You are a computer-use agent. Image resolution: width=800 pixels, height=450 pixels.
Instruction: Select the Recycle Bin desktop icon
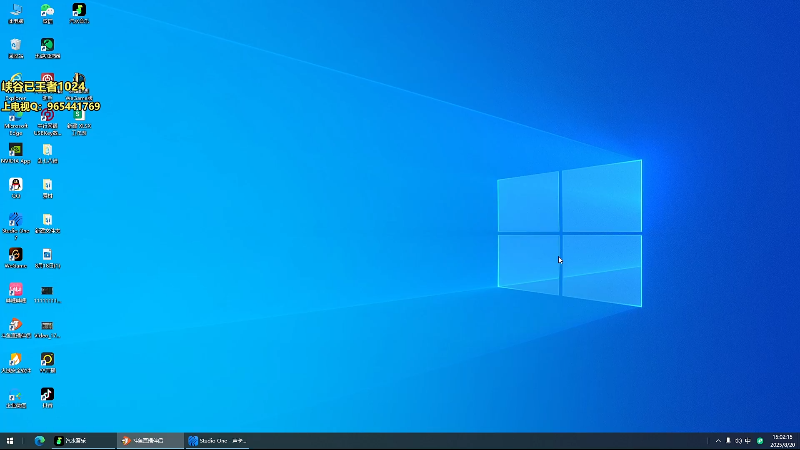[x=16, y=48]
